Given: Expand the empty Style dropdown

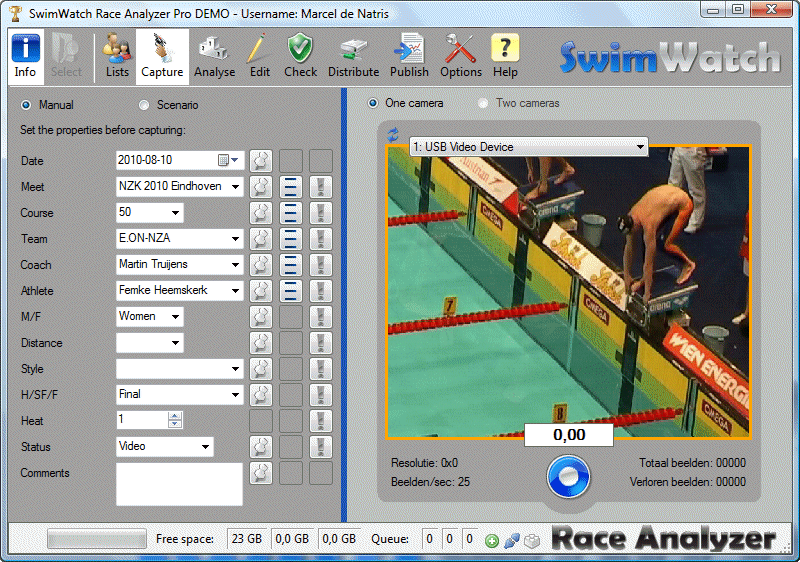Looking at the screenshot, I should click(235, 369).
